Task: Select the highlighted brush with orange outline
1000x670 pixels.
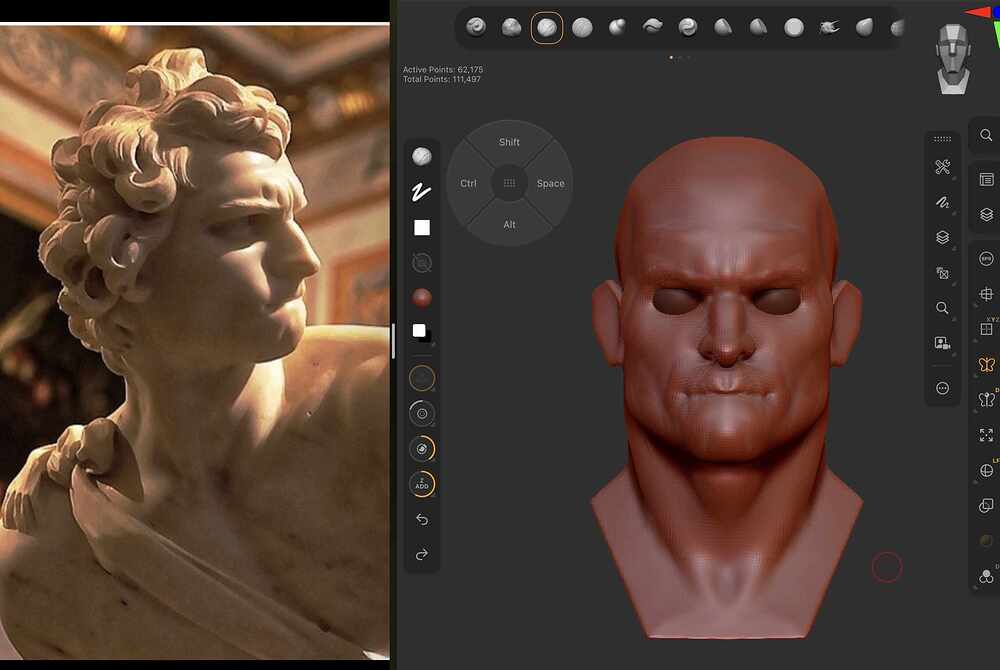Action: 547,27
